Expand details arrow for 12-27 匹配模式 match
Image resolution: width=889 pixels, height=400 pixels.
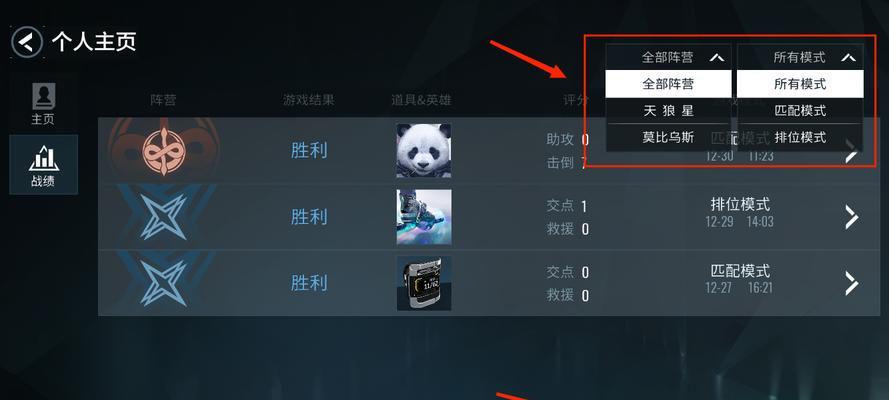(851, 283)
